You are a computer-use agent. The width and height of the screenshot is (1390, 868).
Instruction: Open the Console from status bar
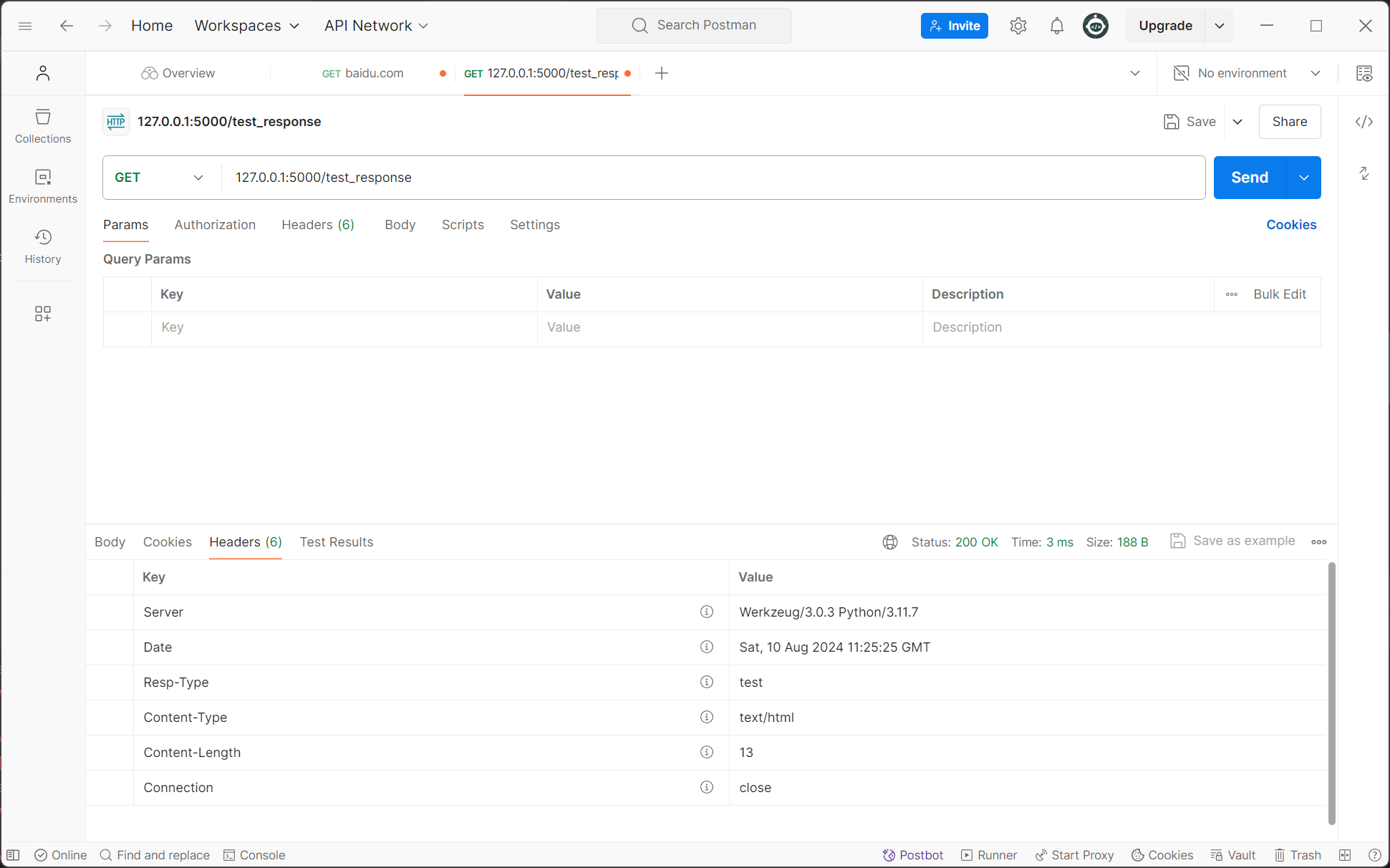click(254, 855)
